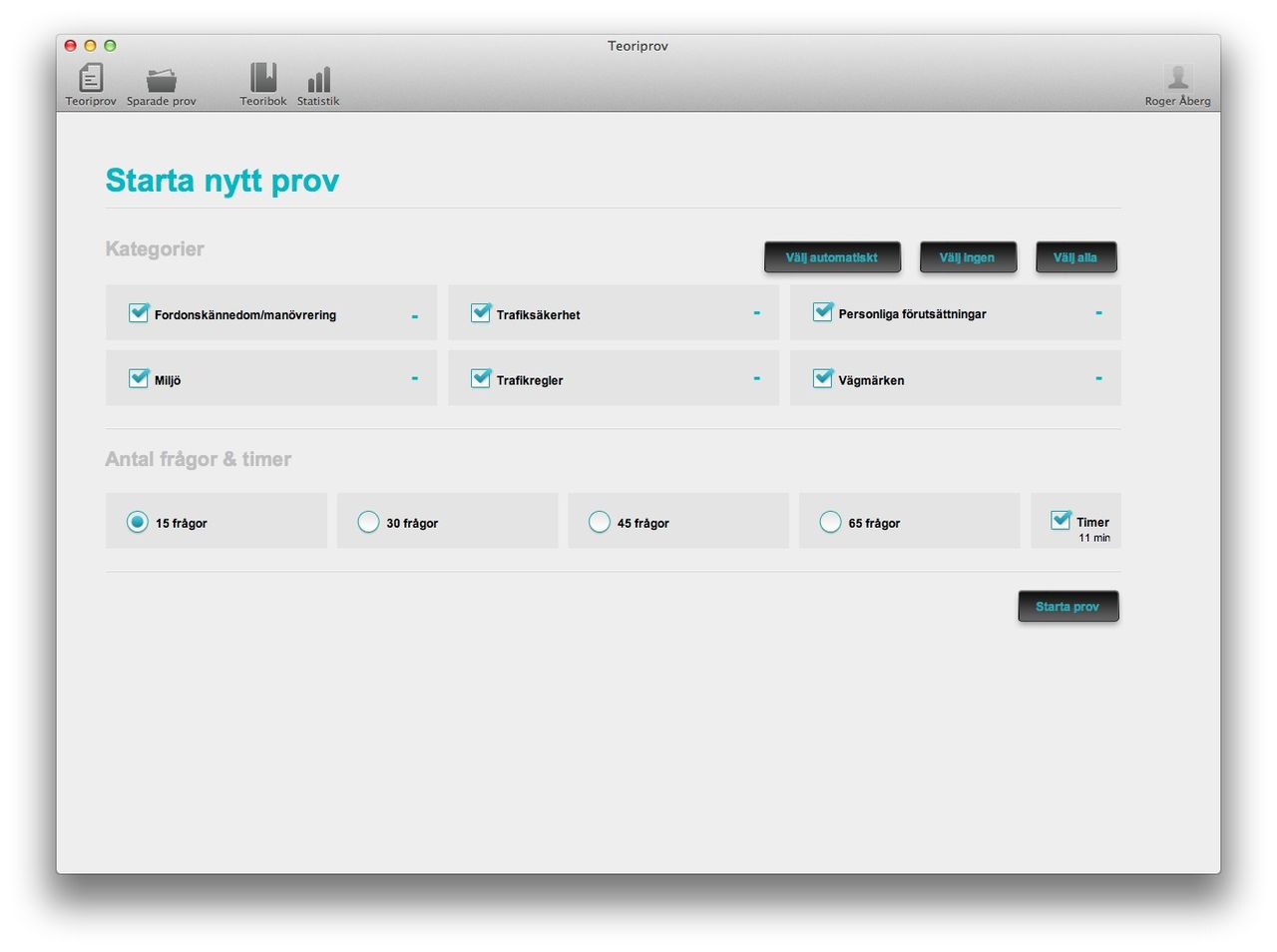Click the Välj automatiskt button
This screenshot has width=1277, height=952.
coord(832,257)
